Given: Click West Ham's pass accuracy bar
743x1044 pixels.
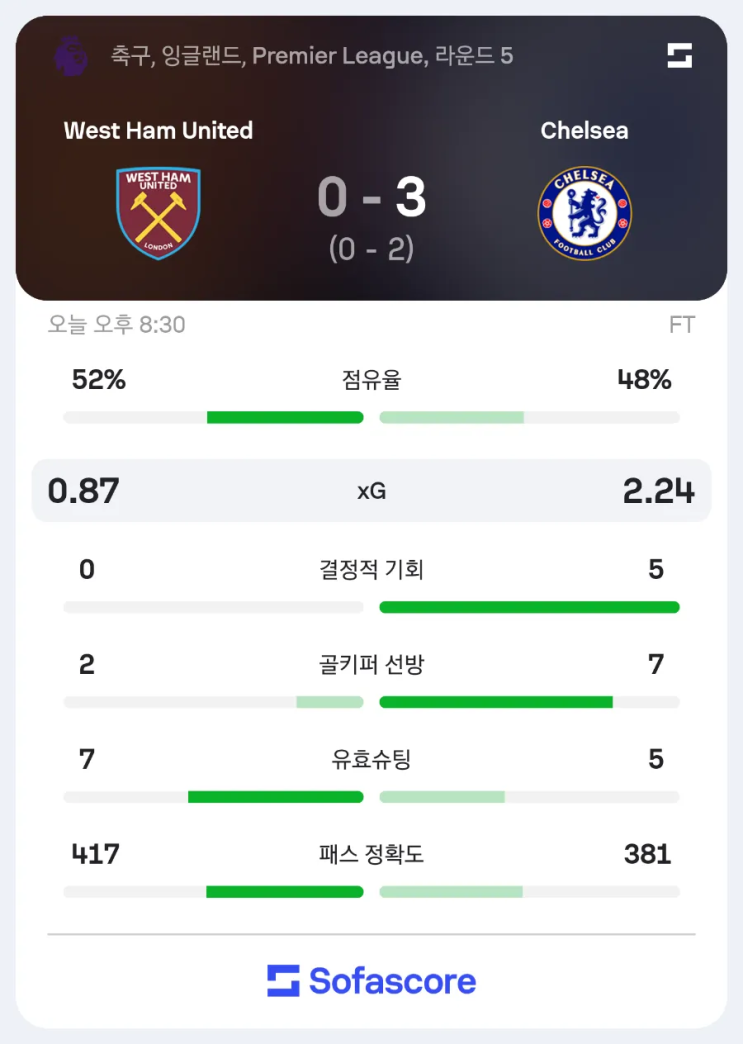Looking at the screenshot, I should pyautogui.click(x=285, y=892).
